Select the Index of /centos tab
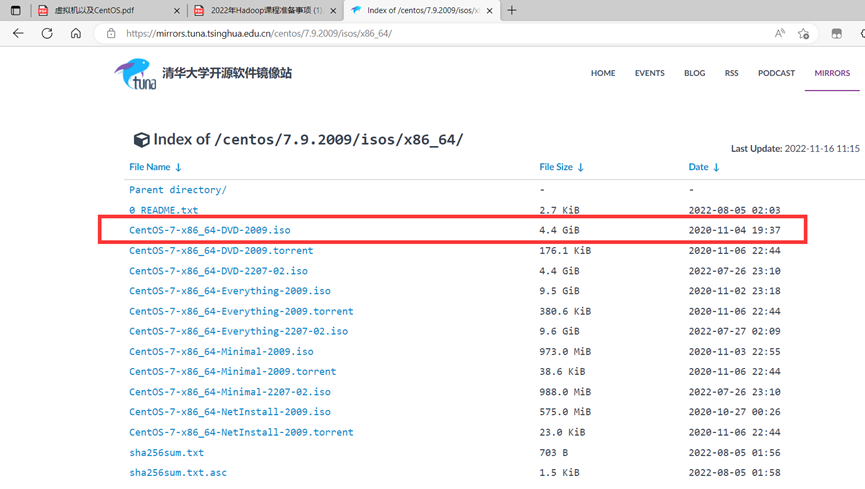865x489 pixels. coord(423,10)
